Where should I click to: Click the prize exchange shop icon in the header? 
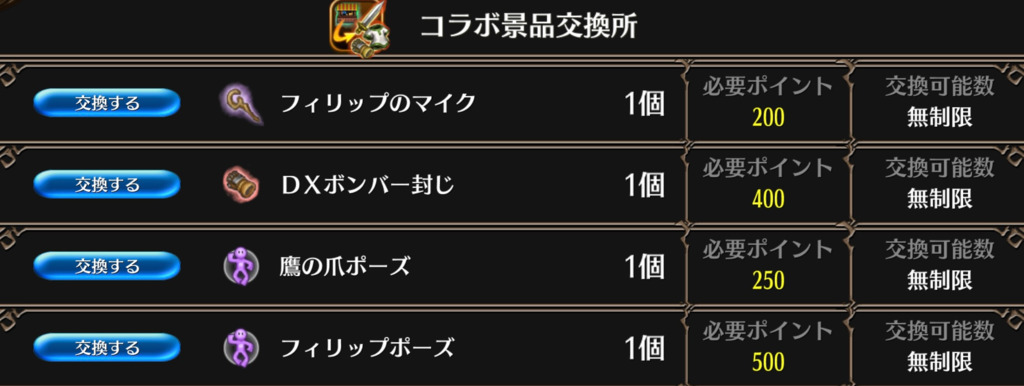pos(359,28)
